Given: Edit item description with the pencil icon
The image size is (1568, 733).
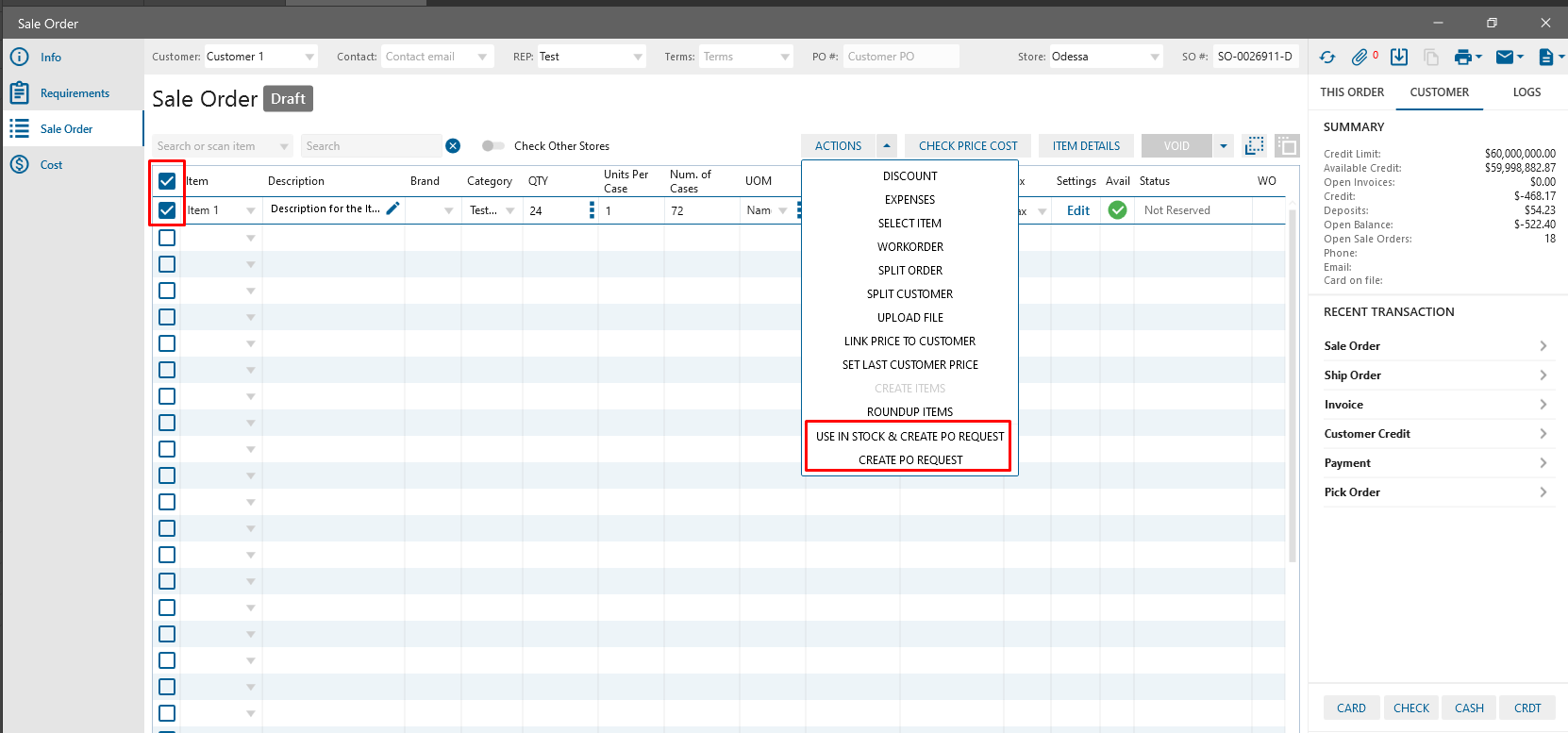Looking at the screenshot, I should [x=393, y=208].
